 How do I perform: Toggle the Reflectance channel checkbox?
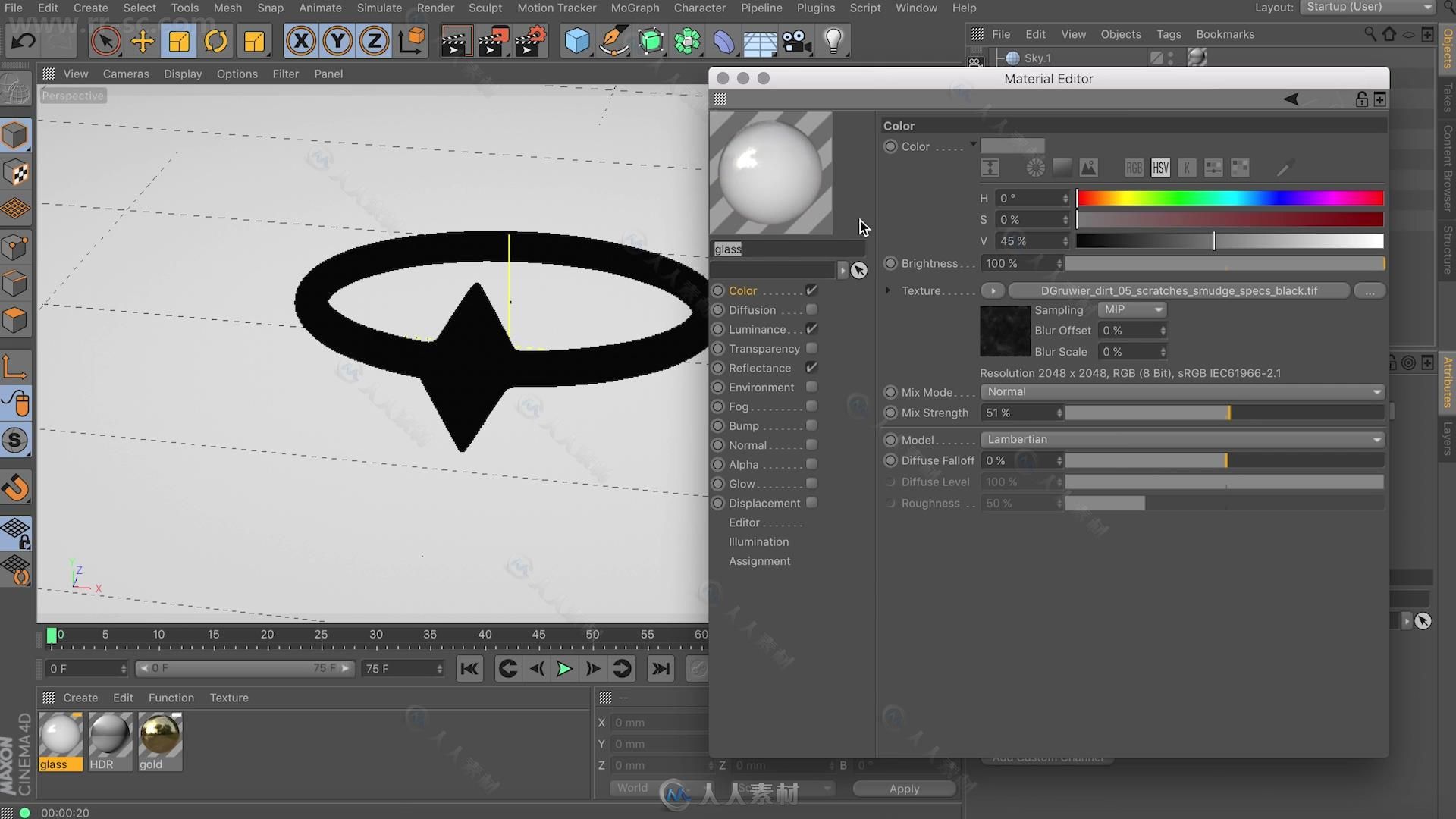[x=811, y=368]
